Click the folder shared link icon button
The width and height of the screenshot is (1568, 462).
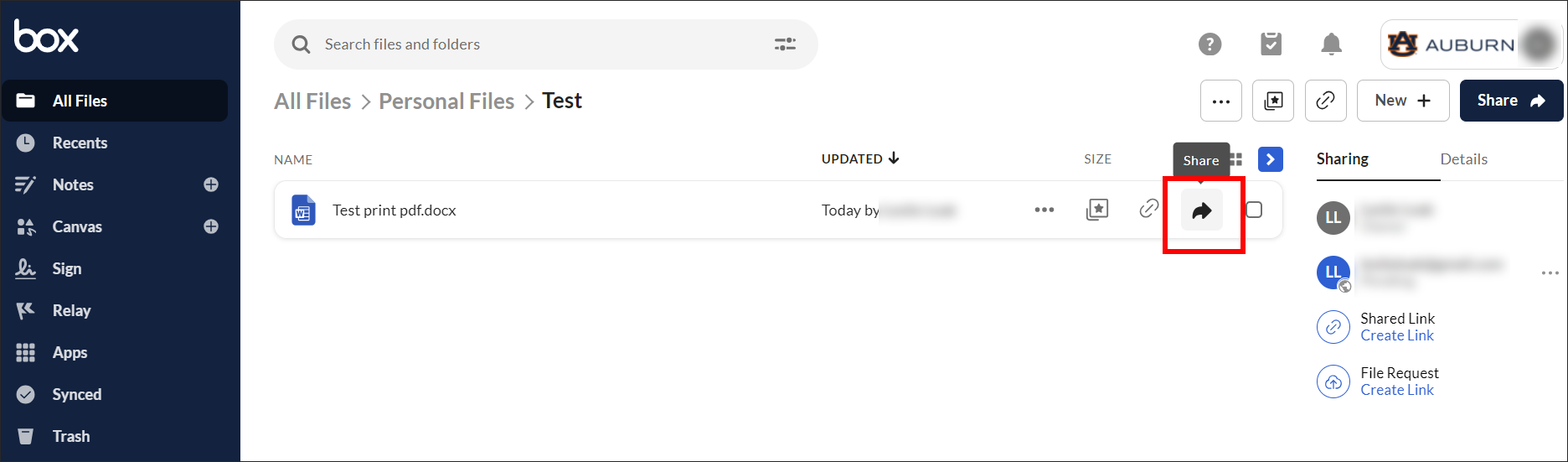(x=1325, y=101)
